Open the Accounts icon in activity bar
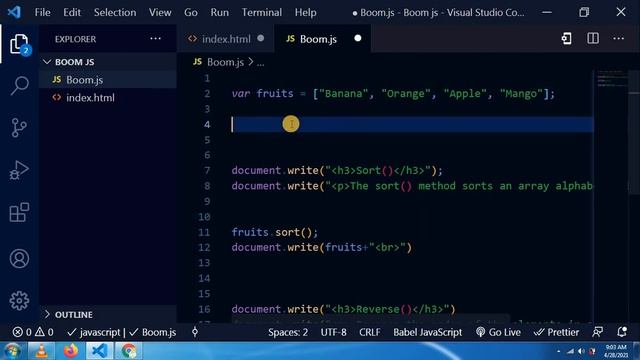 (19, 259)
